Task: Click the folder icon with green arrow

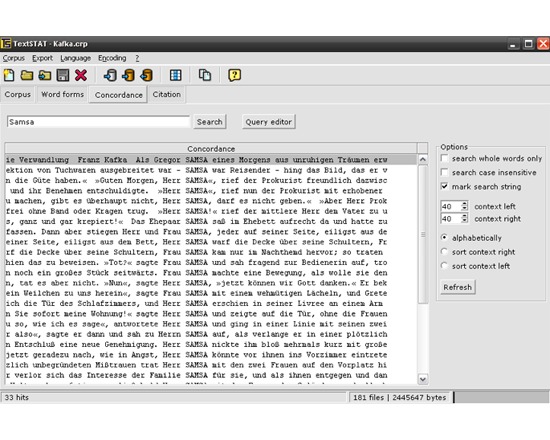Action: click(x=45, y=75)
